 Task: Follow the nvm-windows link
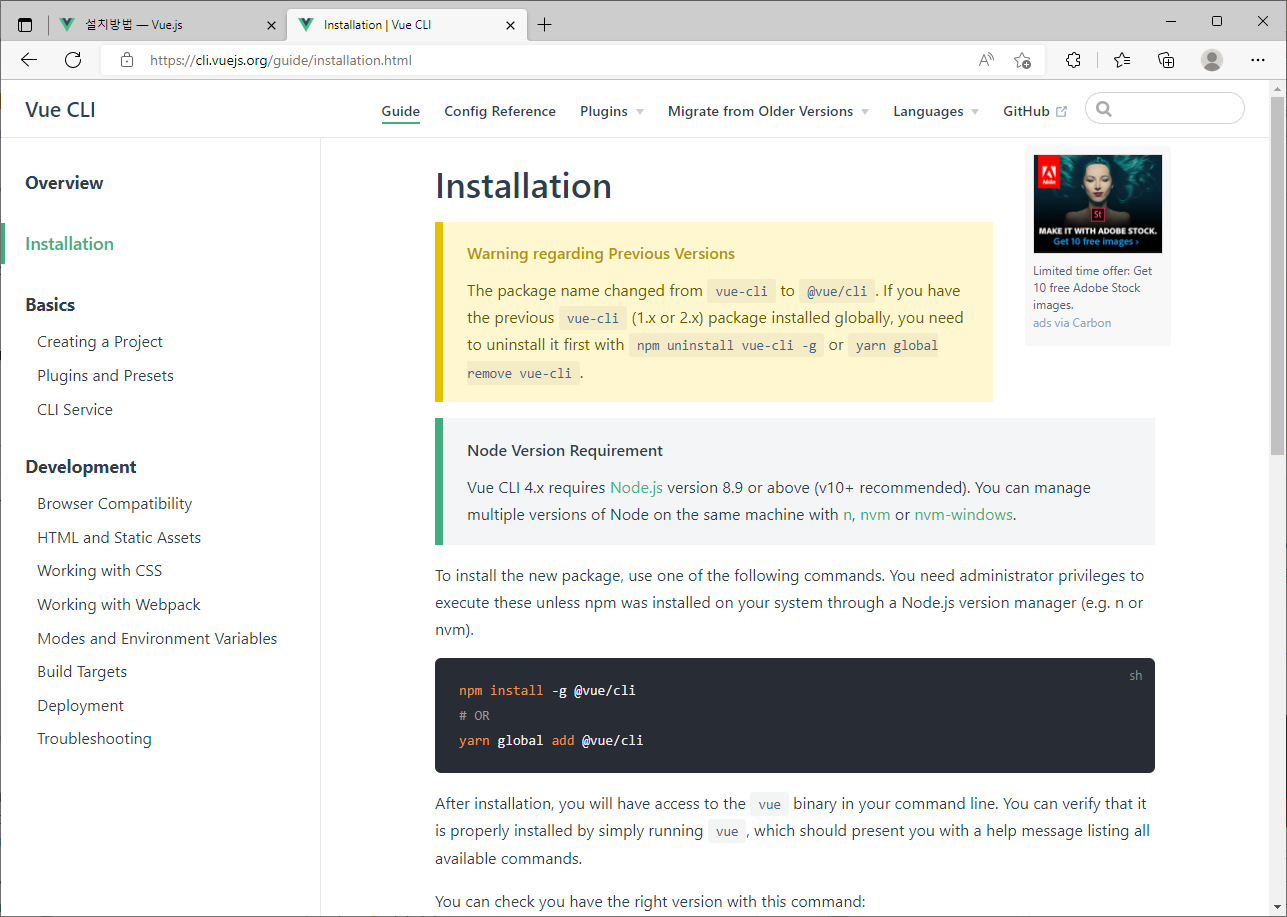click(x=964, y=515)
